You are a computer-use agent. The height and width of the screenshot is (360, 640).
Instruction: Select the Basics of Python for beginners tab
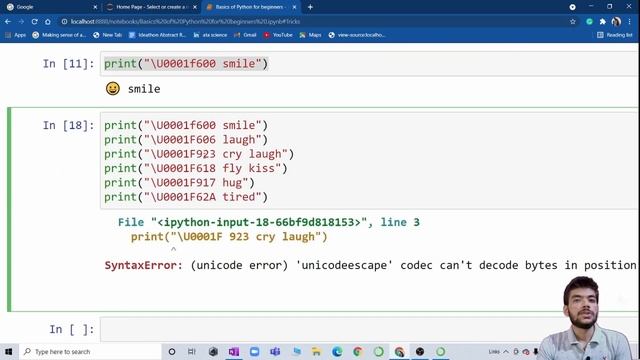[x=251, y=7]
